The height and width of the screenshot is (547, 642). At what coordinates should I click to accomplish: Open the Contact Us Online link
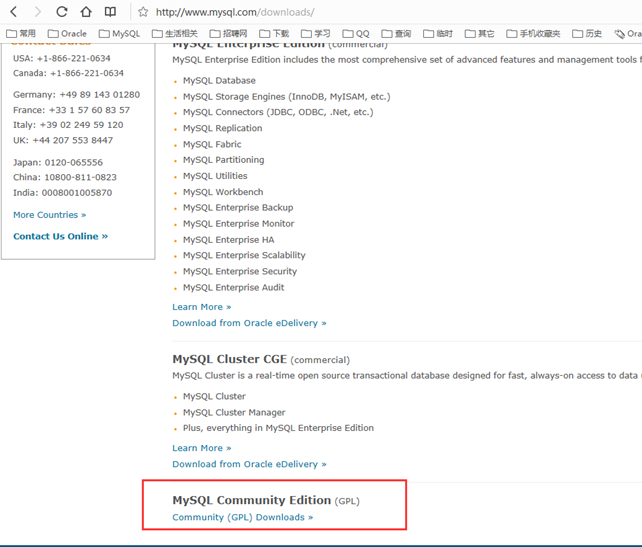pyautogui.click(x=61, y=236)
